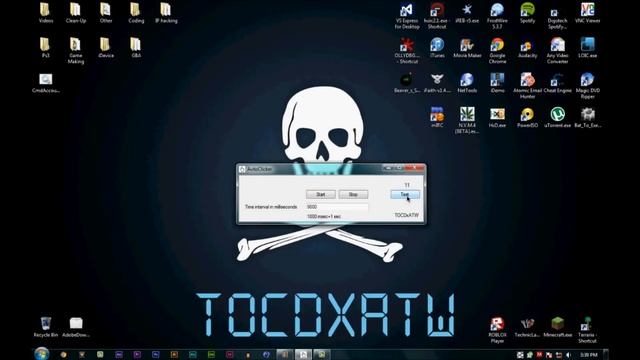Select the OLLYDBG shortcut
The height and width of the screenshot is (360, 640).
[x=407, y=51]
